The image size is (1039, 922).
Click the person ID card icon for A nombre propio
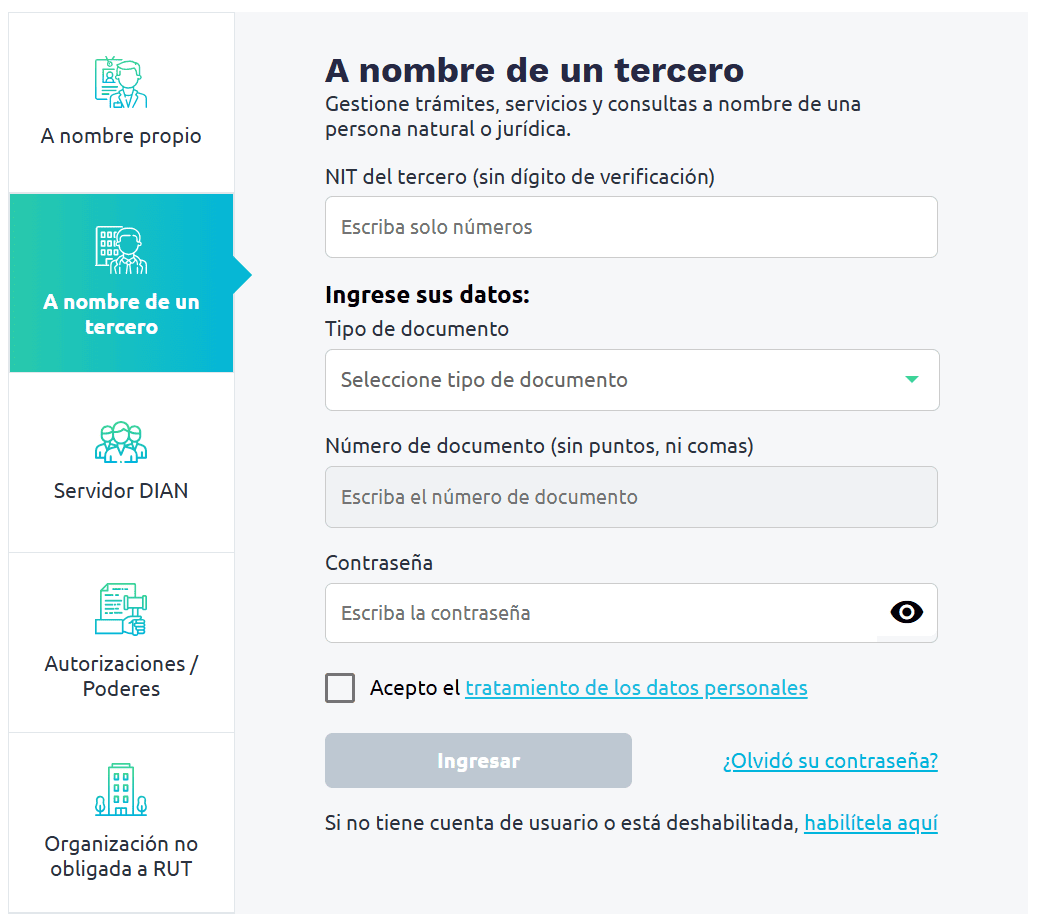pos(121,84)
